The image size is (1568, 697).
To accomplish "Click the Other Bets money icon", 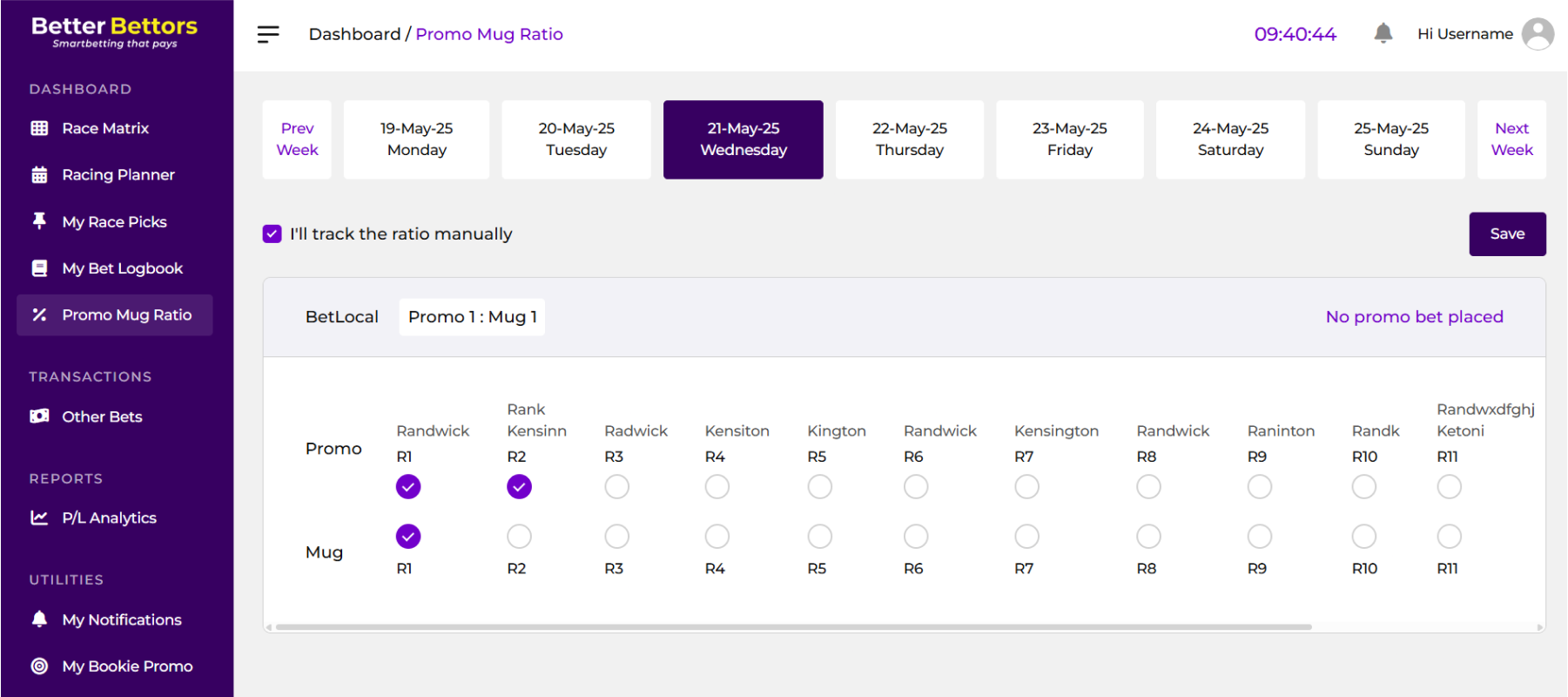I will pyautogui.click(x=39, y=416).
